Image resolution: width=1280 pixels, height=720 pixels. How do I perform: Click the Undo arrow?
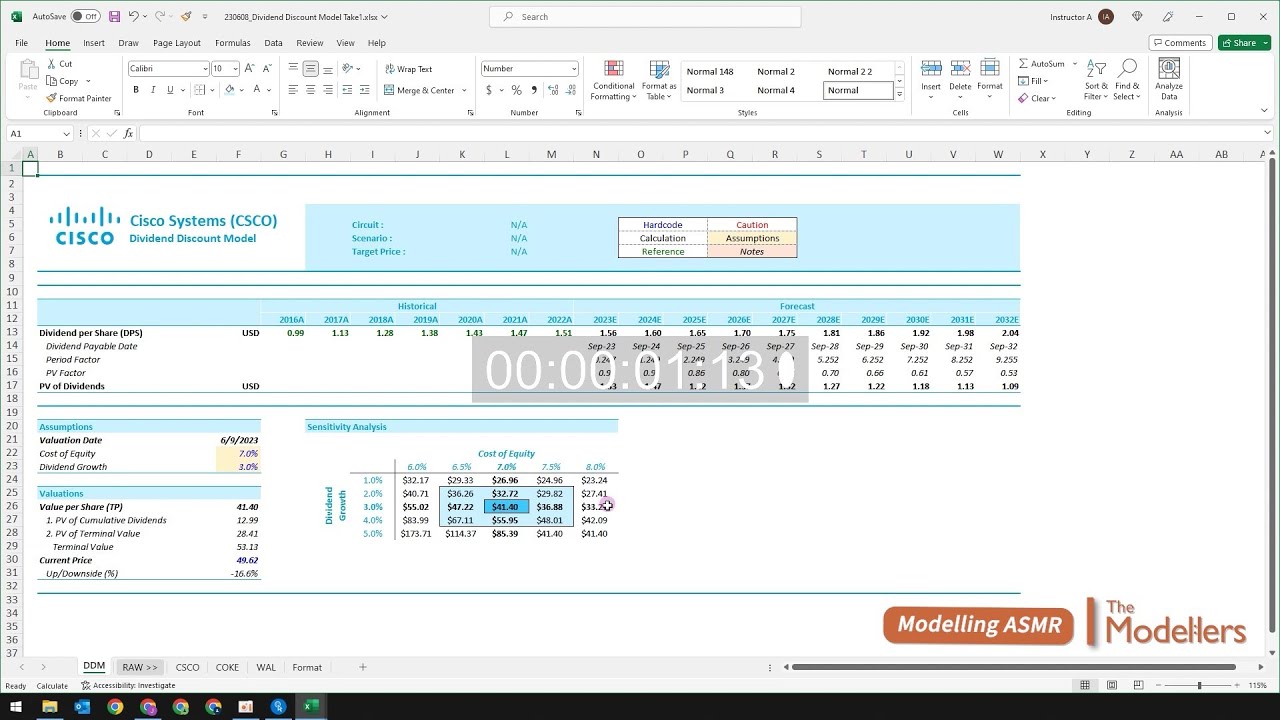click(x=133, y=17)
